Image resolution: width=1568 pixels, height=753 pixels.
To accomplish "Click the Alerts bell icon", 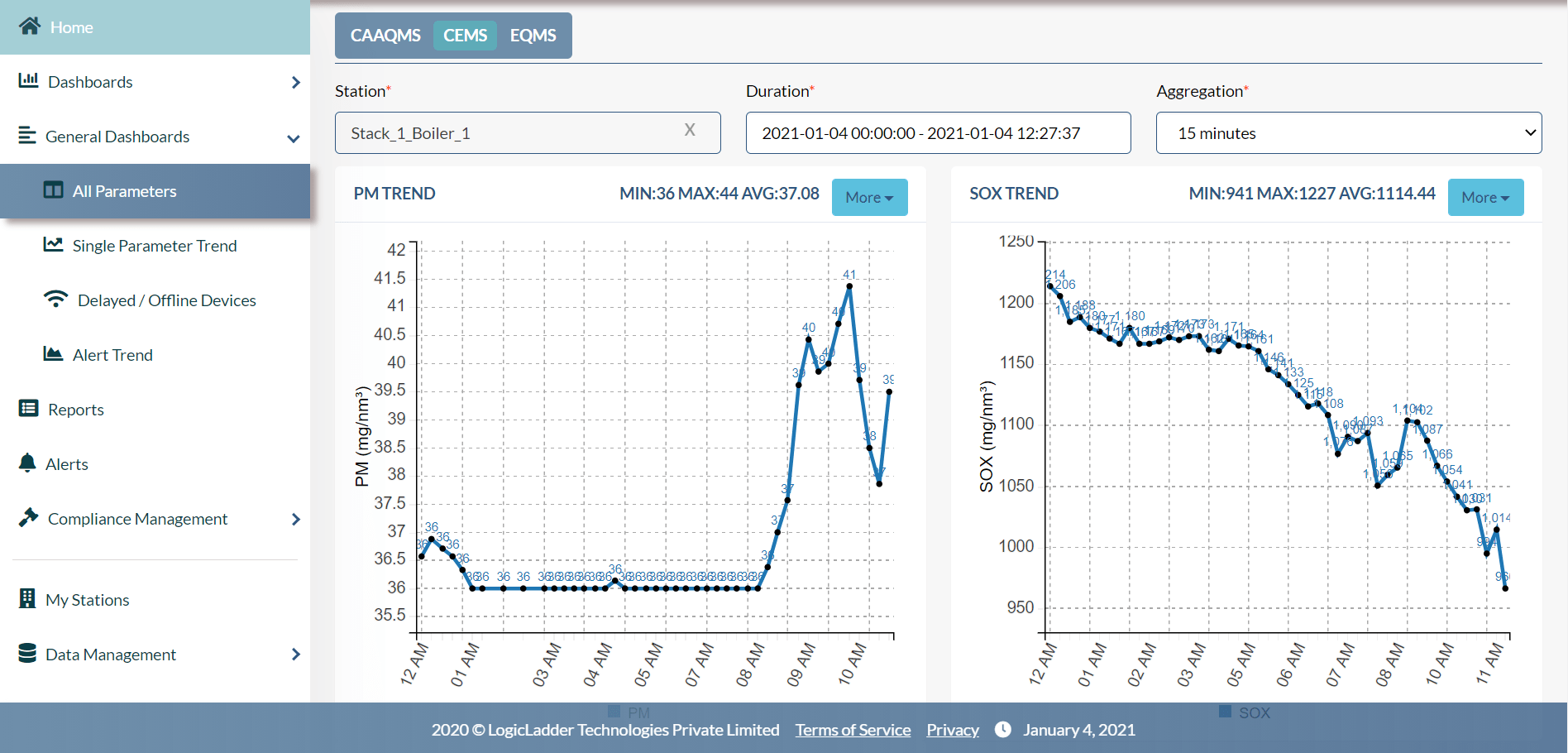I will [27, 463].
